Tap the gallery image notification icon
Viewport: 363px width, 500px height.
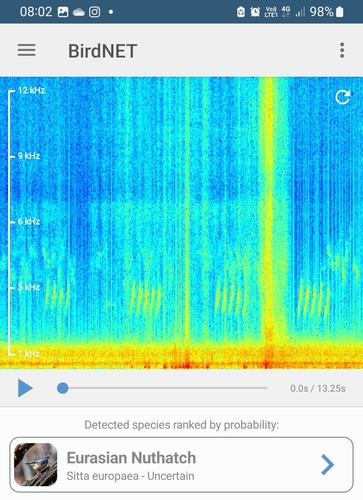63,12
